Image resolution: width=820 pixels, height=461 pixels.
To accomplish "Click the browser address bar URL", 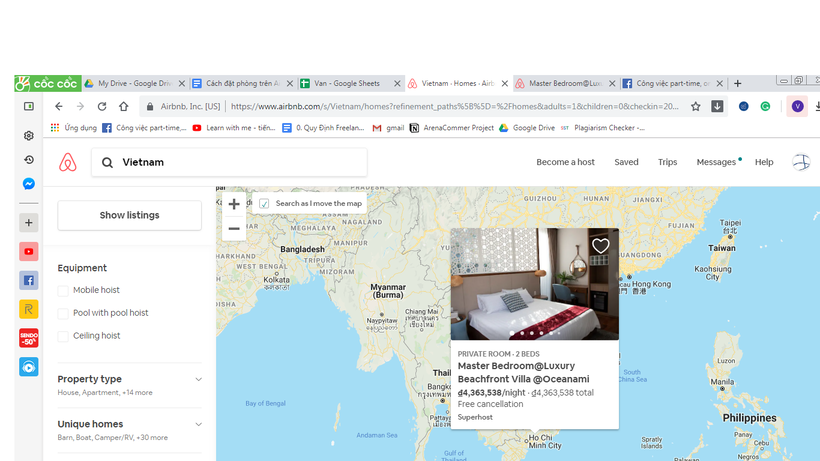I will [x=454, y=107].
